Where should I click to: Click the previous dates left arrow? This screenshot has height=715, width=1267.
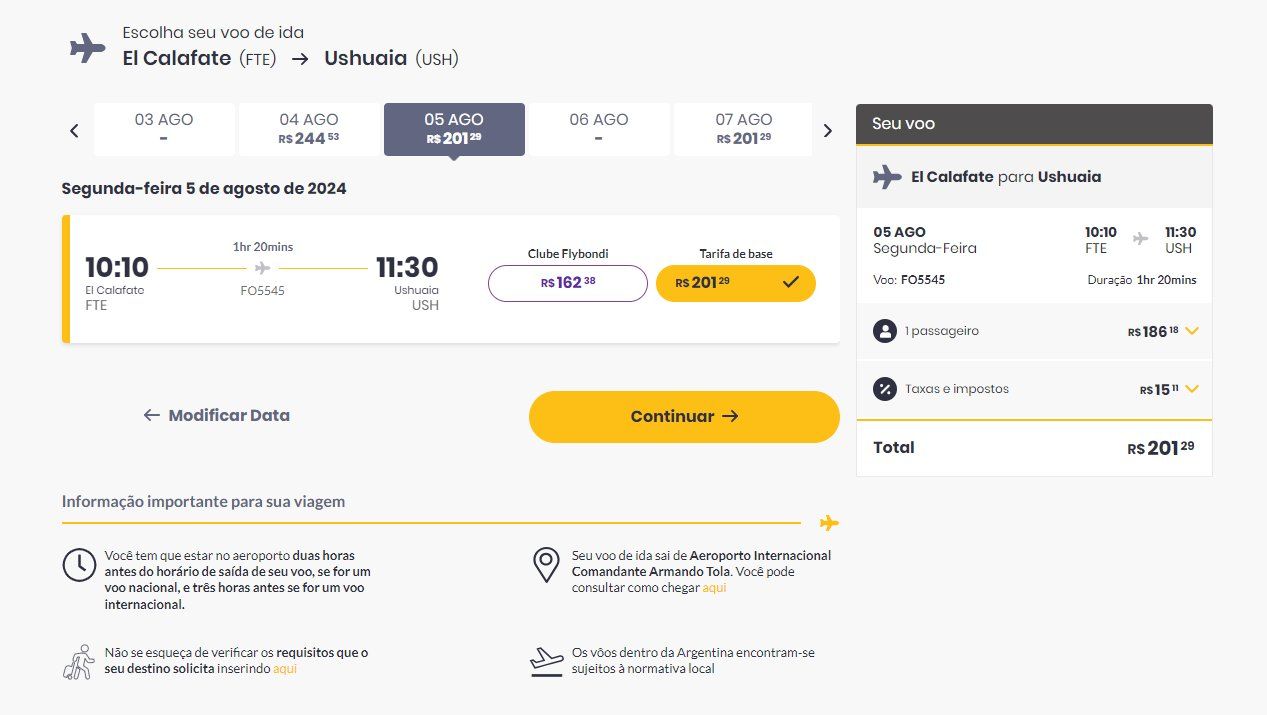74,130
